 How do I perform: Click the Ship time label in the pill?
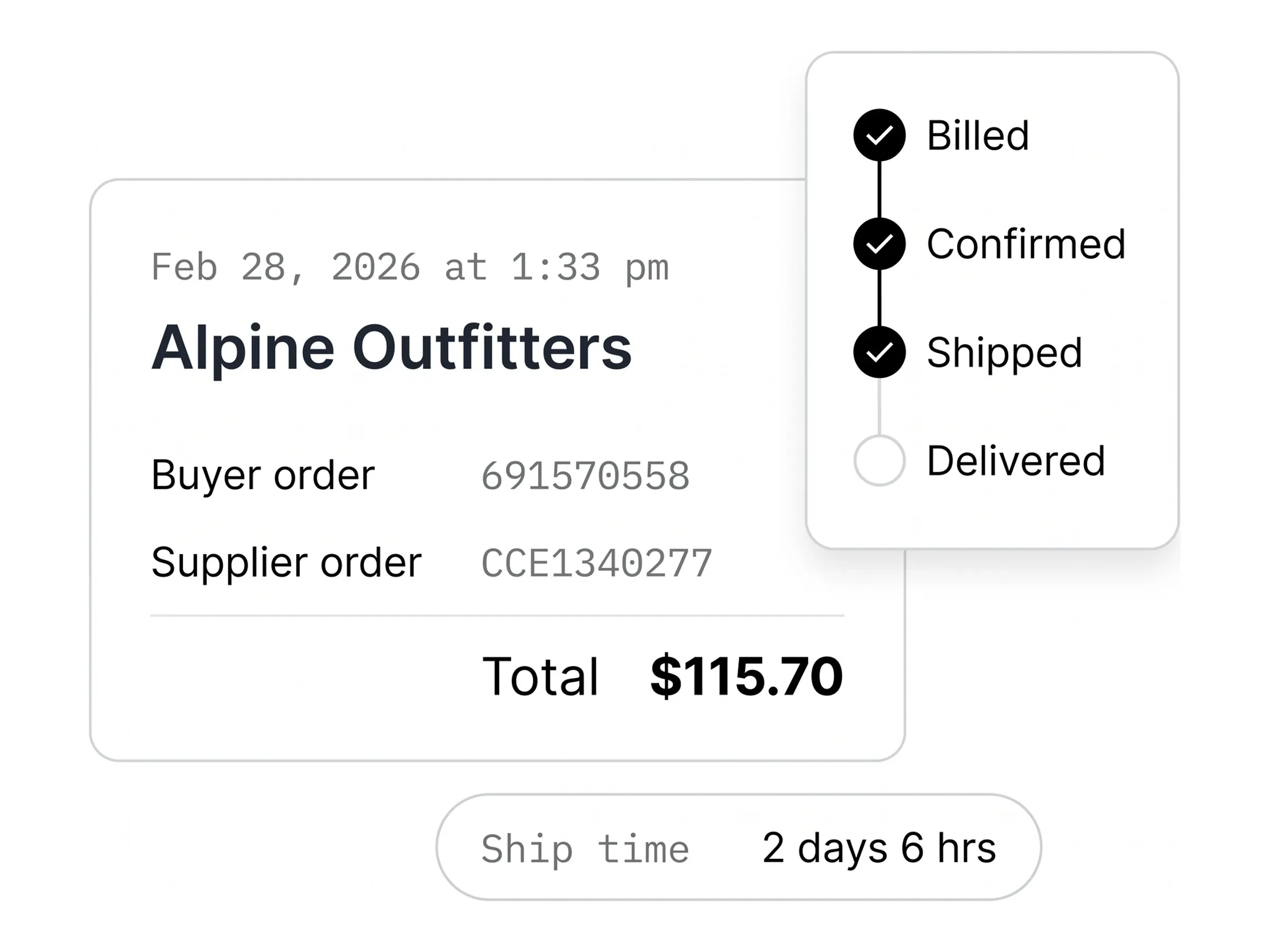tap(585, 849)
